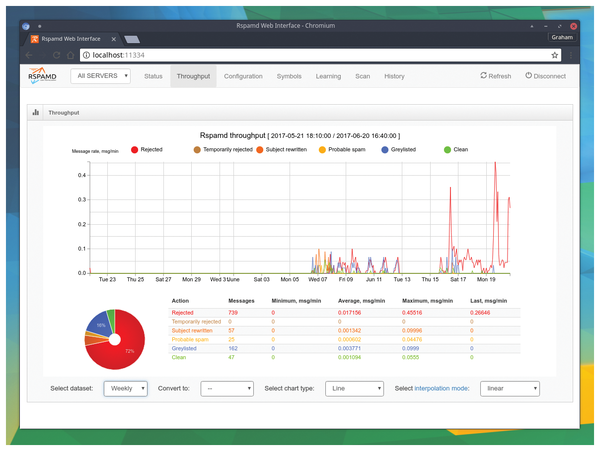600x451 pixels.
Task: Bookmark the page with the star icon
Action: point(554,55)
